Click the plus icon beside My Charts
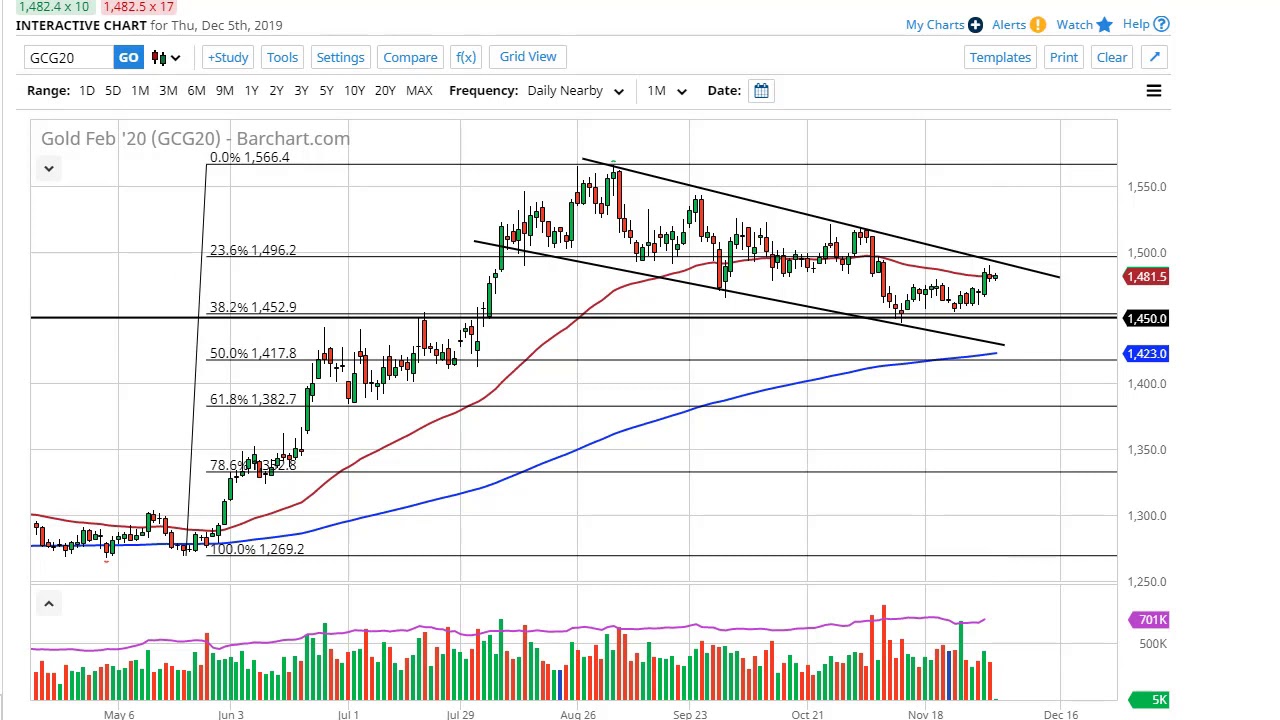Image resolution: width=1280 pixels, height=720 pixels. coord(975,24)
